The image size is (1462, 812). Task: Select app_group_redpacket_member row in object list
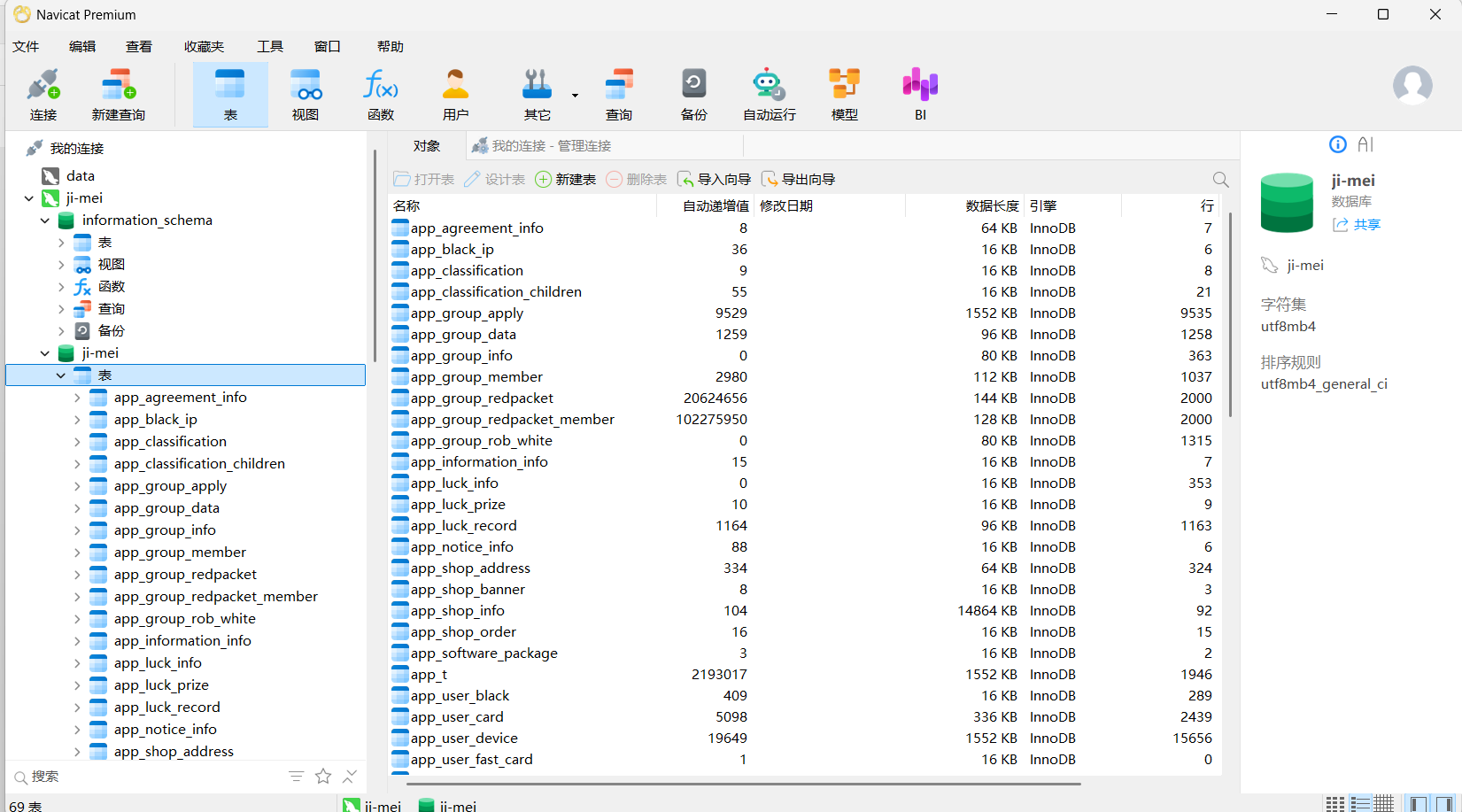tap(804, 420)
